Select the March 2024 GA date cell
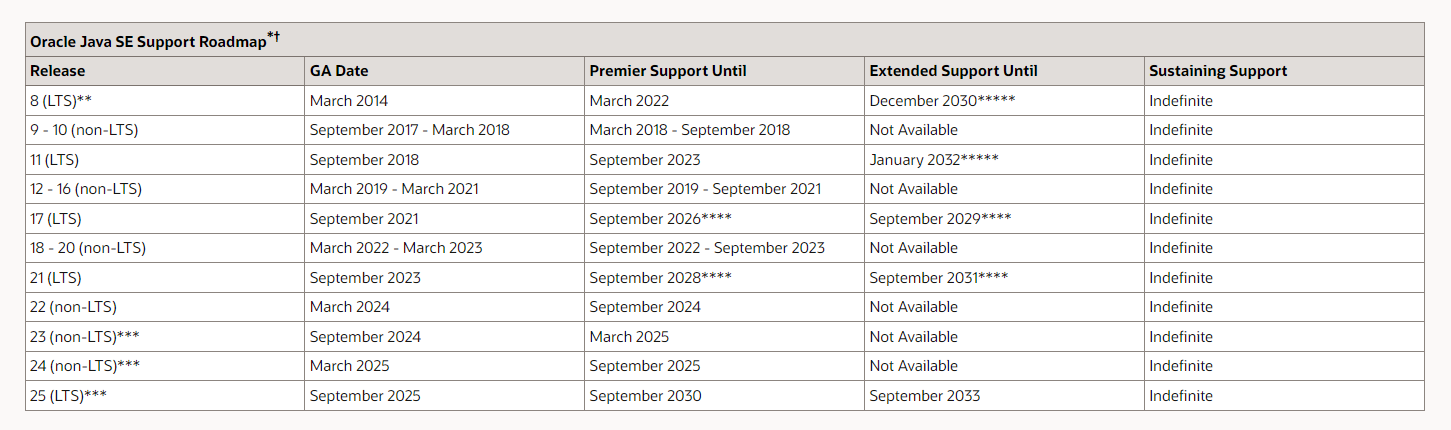1451x430 pixels. click(350, 307)
